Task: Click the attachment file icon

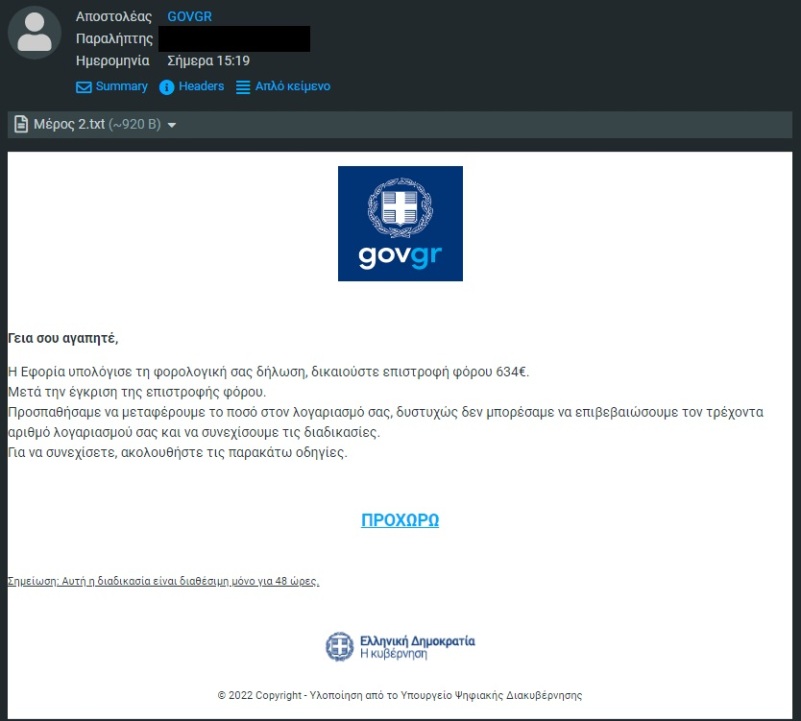Action: pyautogui.click(x=21, y=124)
